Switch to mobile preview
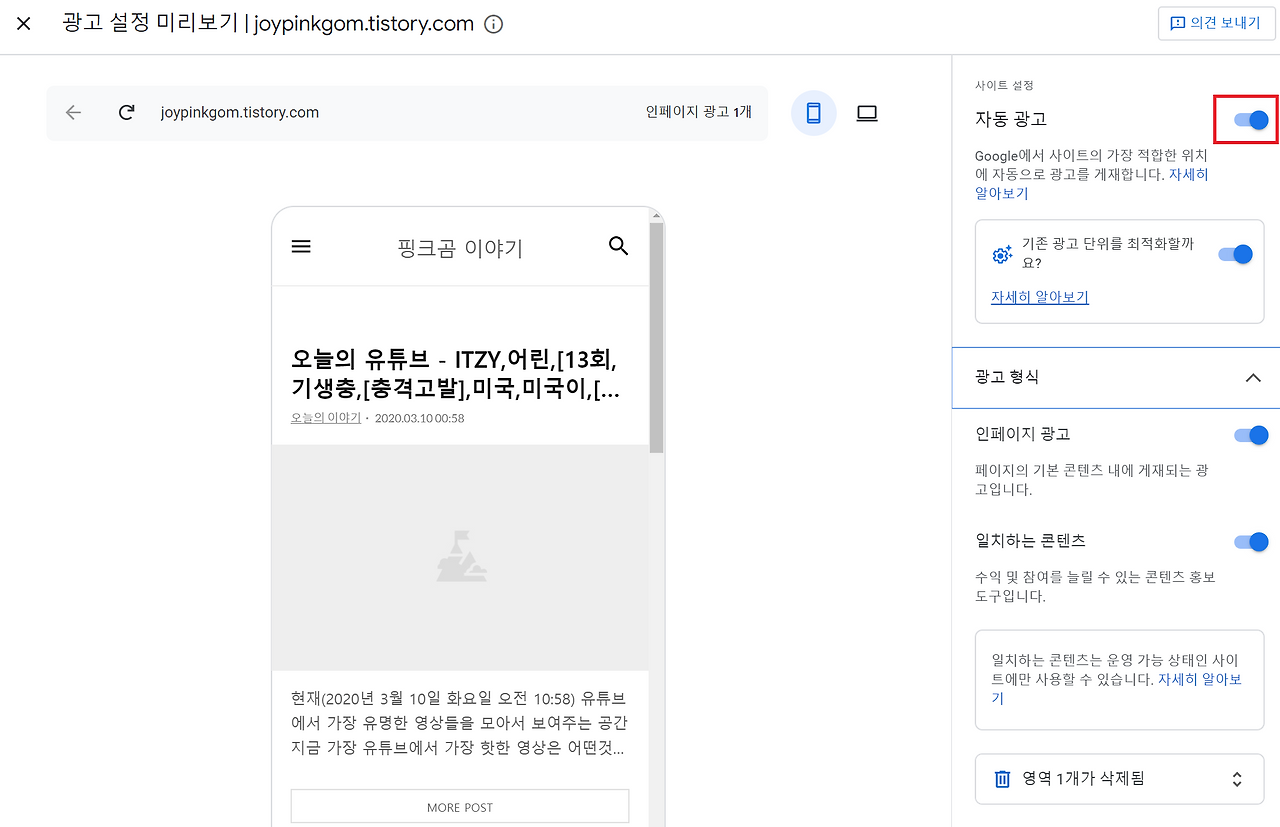 (x=814, y=113)
